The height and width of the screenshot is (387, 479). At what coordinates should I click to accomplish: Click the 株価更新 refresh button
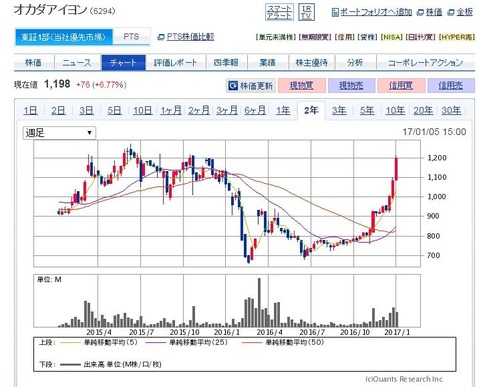pyautogui.click(x=251, y=86)
